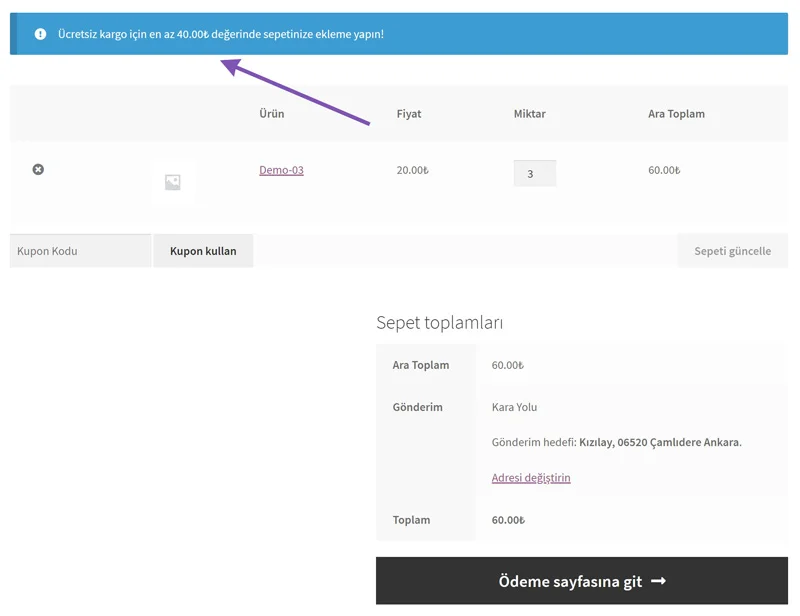
Task: Click the Sepet toplamları heading
Action: [439, 323]
